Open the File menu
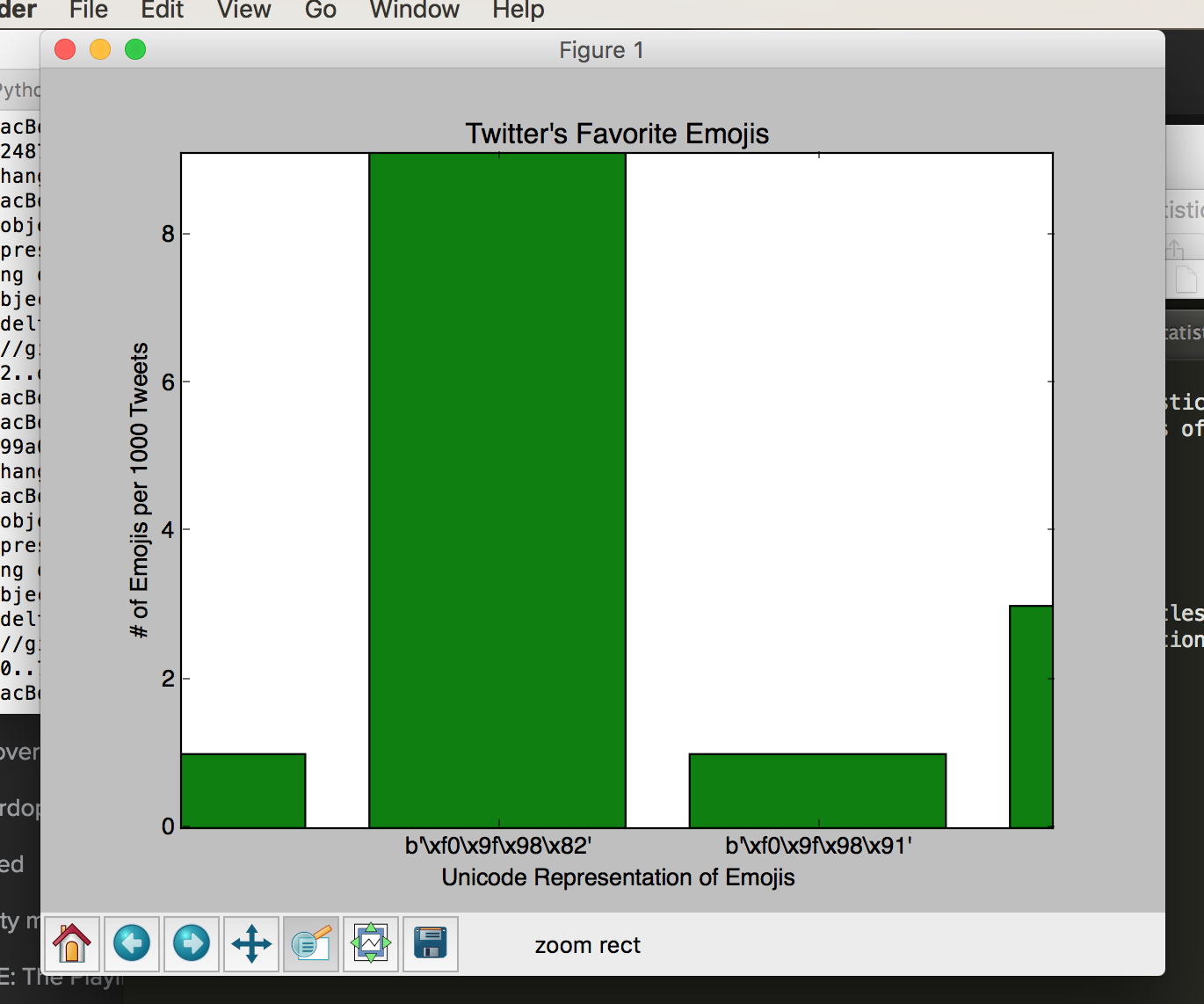 pyautogui.click(x=88, y=11)
